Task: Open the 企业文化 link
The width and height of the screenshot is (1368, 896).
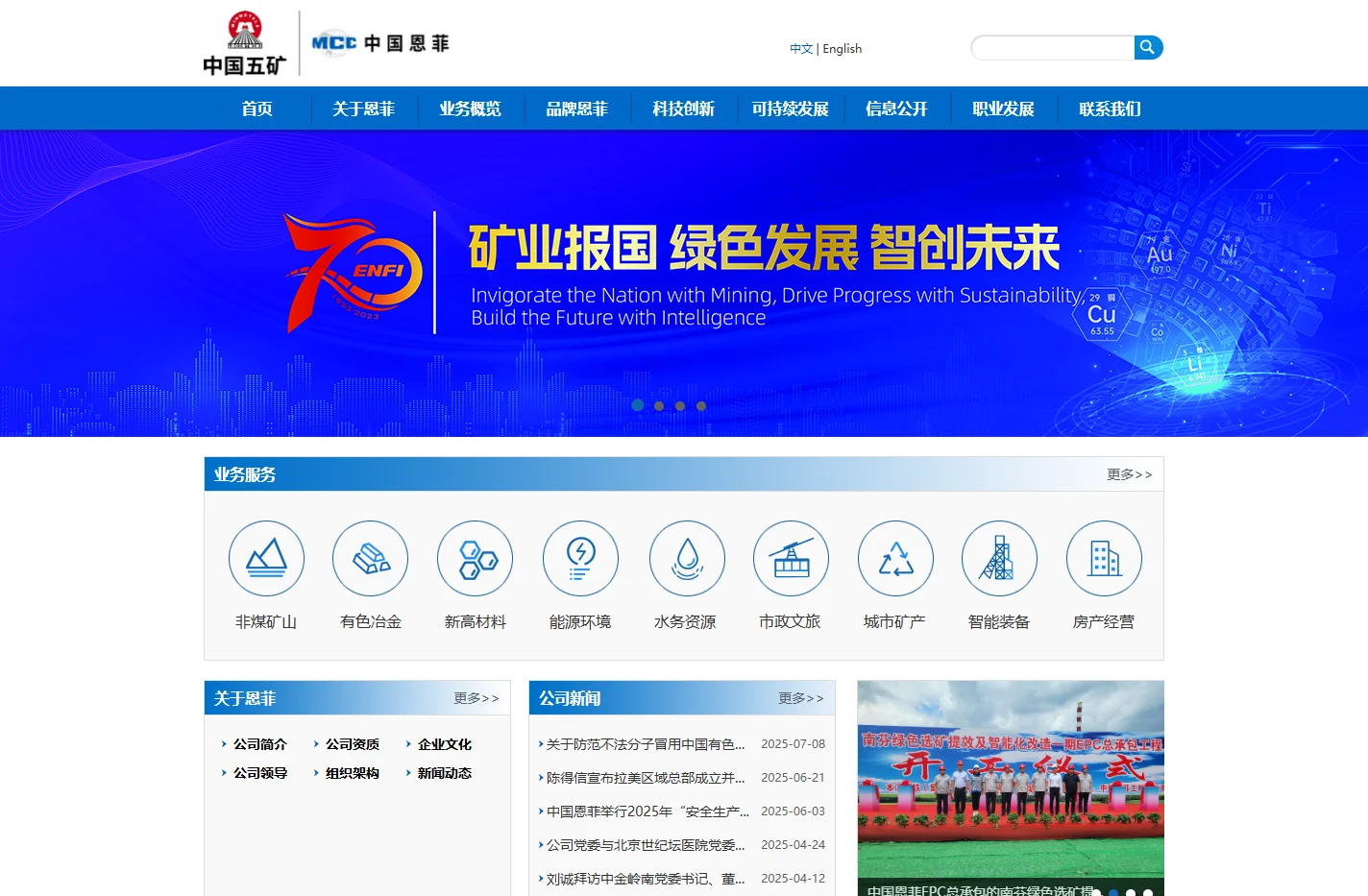Action: tap(444, 744)
